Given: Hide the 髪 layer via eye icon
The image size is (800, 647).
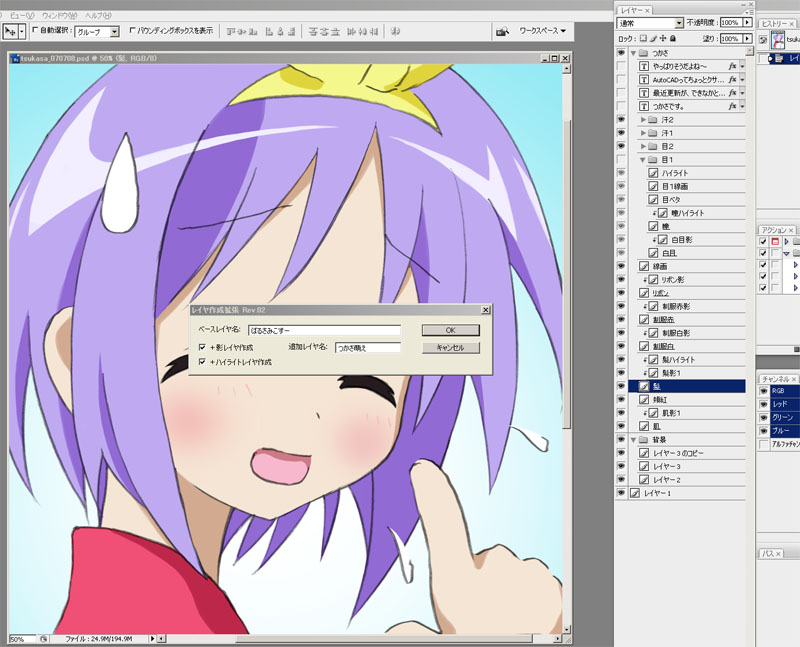Looking at the screenshot, I should click(621, 386).
